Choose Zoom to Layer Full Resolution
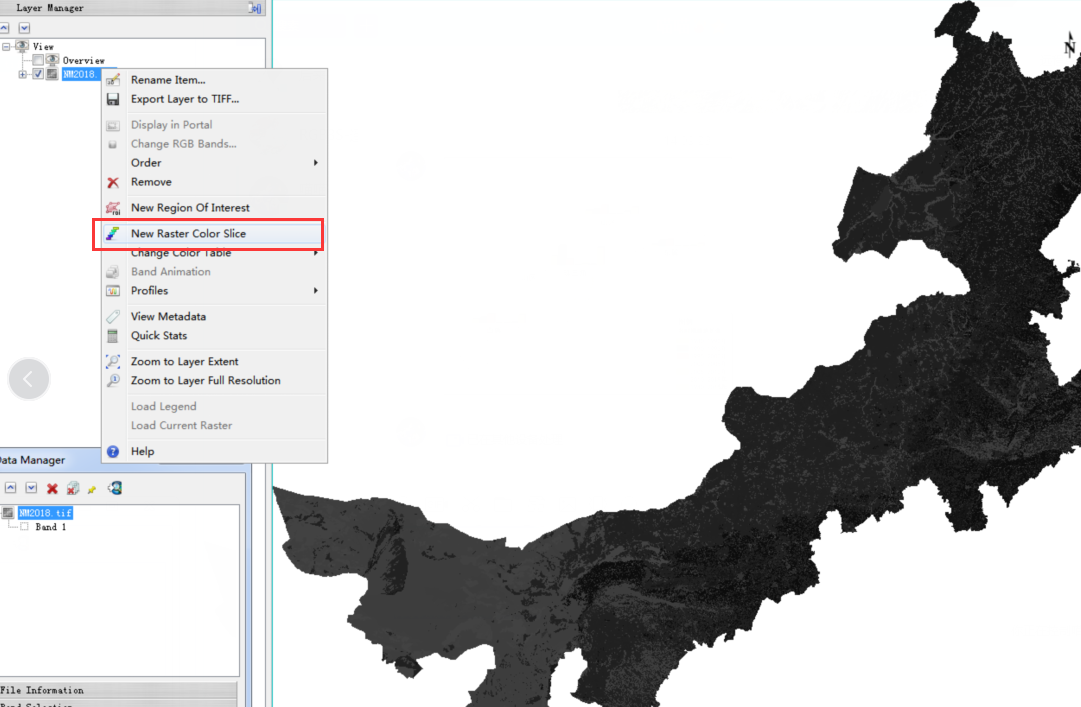 [205, 381]
